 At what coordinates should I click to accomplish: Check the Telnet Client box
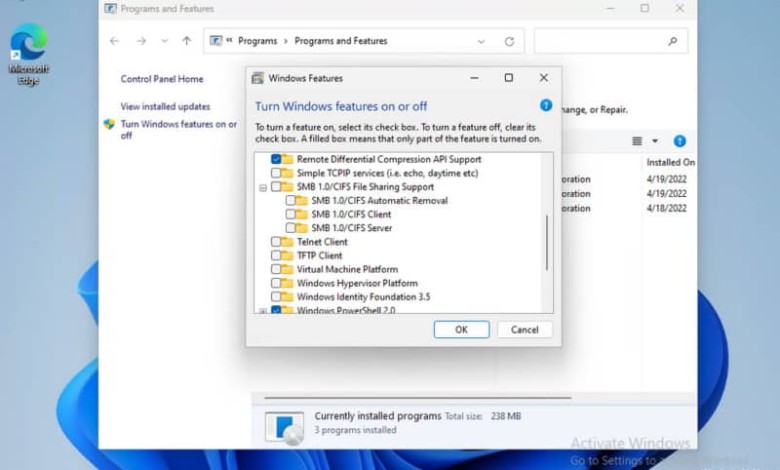276,242
